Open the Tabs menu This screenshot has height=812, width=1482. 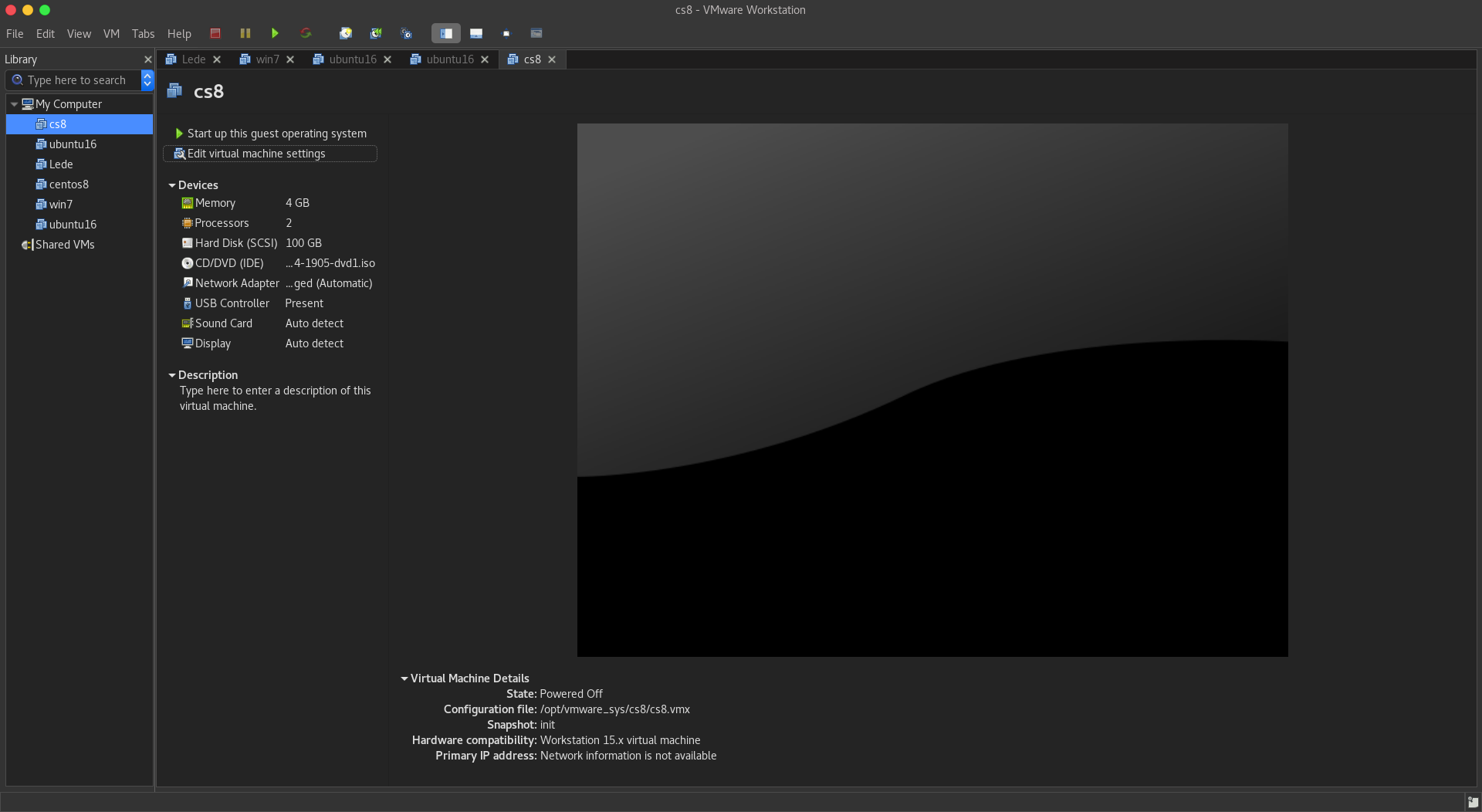143,34
